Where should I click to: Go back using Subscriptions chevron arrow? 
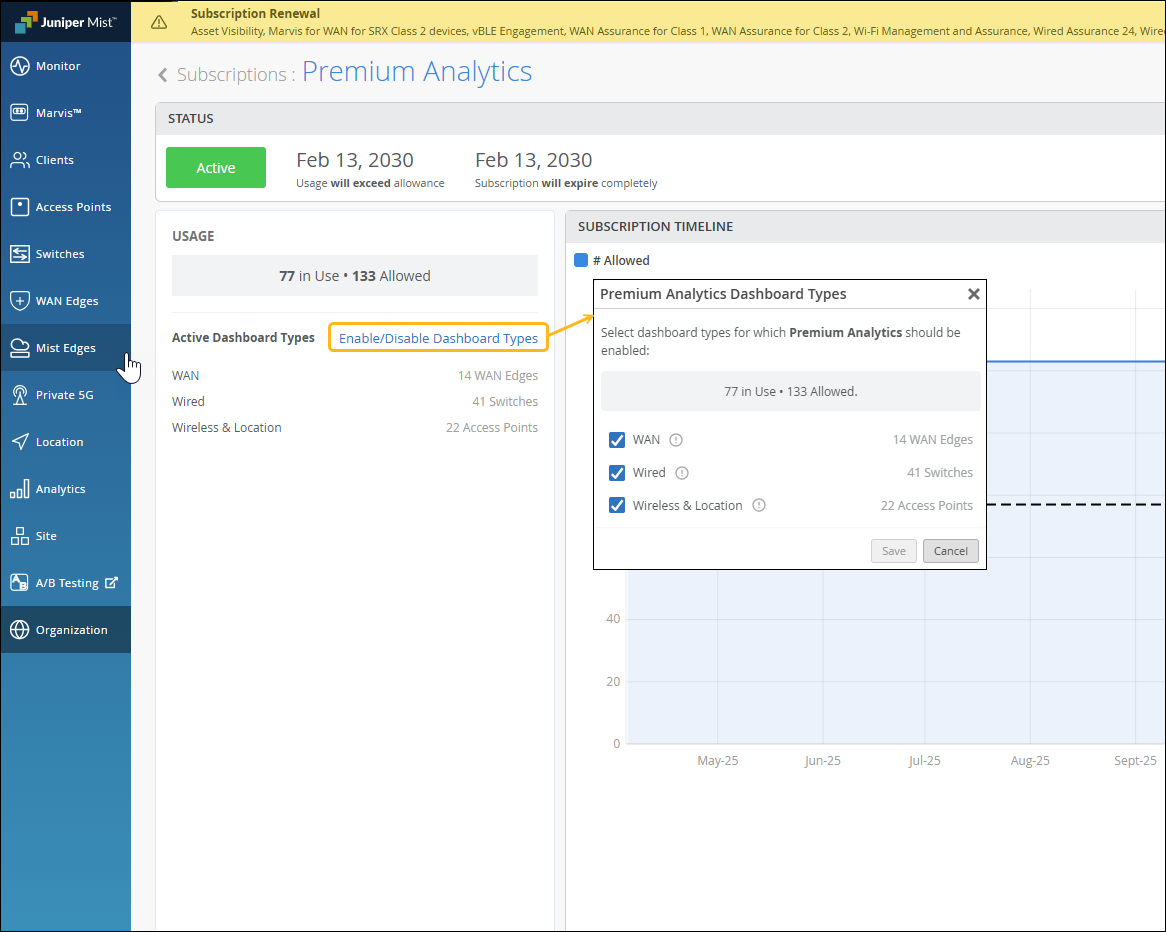pyautogui.click(x=163, y=75)
